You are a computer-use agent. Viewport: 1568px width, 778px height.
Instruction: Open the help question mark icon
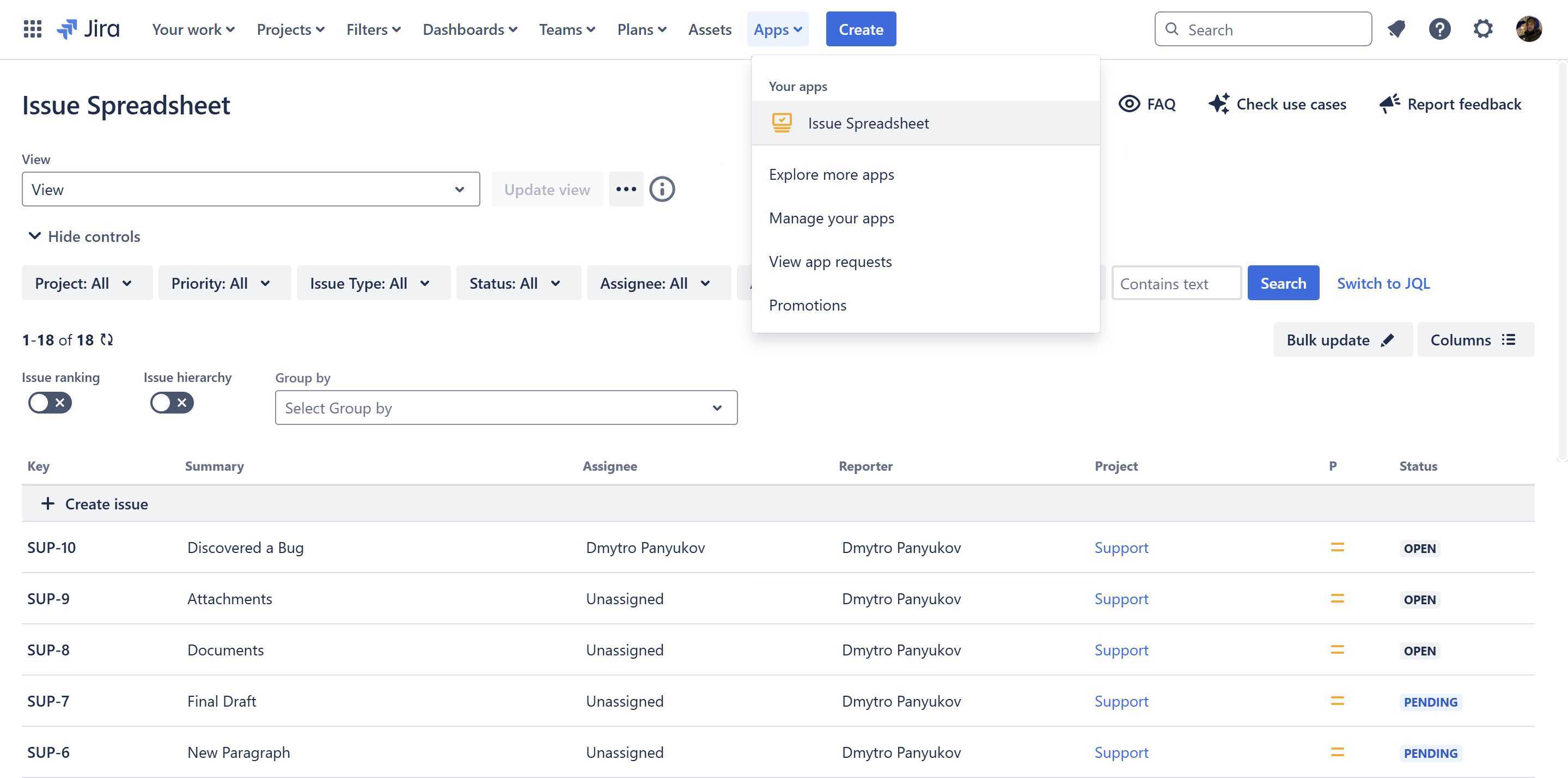(x=1439, y=29)
